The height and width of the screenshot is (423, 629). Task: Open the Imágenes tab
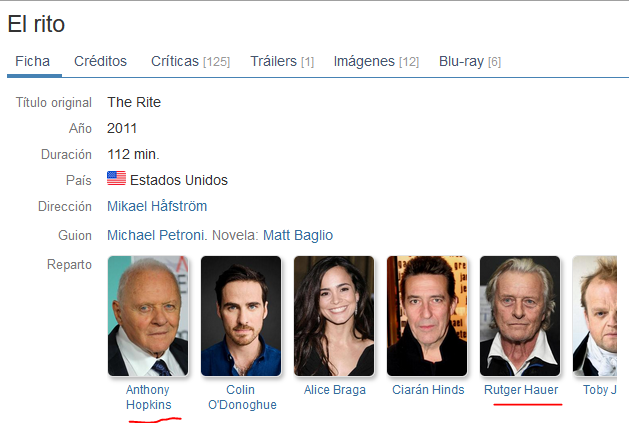pyautogui.click(x=375, y=61)
